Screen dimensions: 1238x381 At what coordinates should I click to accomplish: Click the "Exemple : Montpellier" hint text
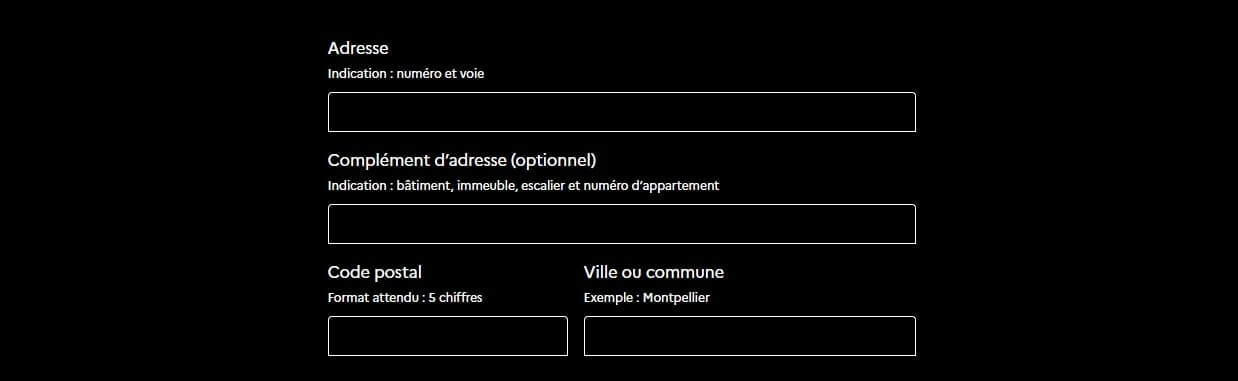(647, 298)
